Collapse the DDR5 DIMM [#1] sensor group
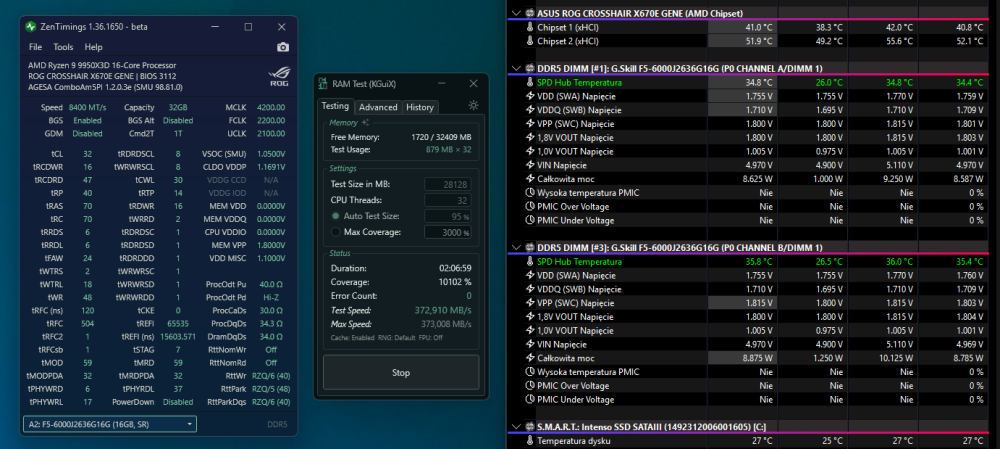The height and width of the screenshot is (449, 1000). 516,68
